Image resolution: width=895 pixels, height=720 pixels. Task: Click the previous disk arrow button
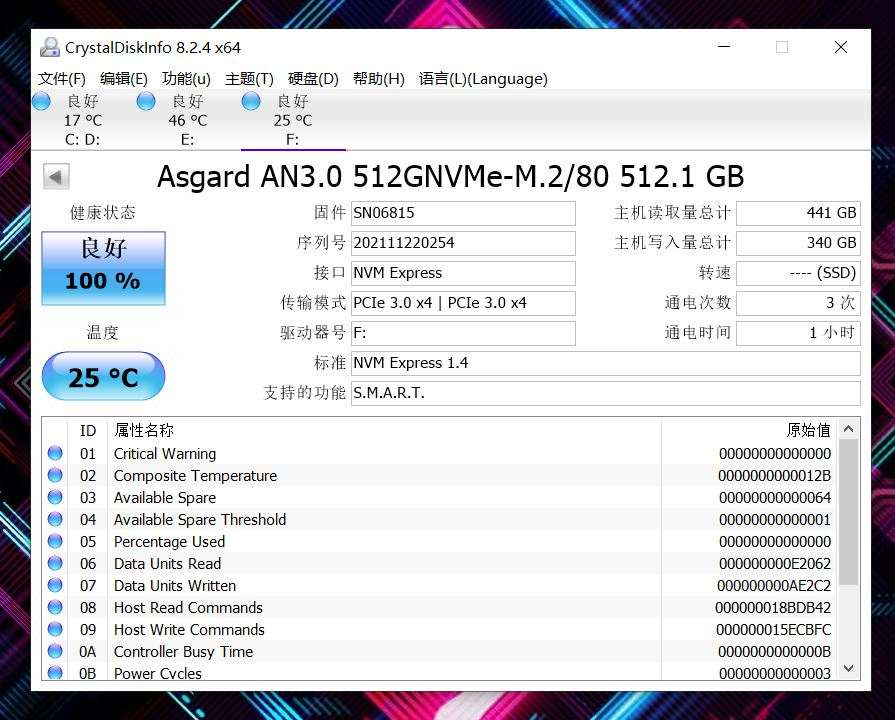(x=57, y=176)
